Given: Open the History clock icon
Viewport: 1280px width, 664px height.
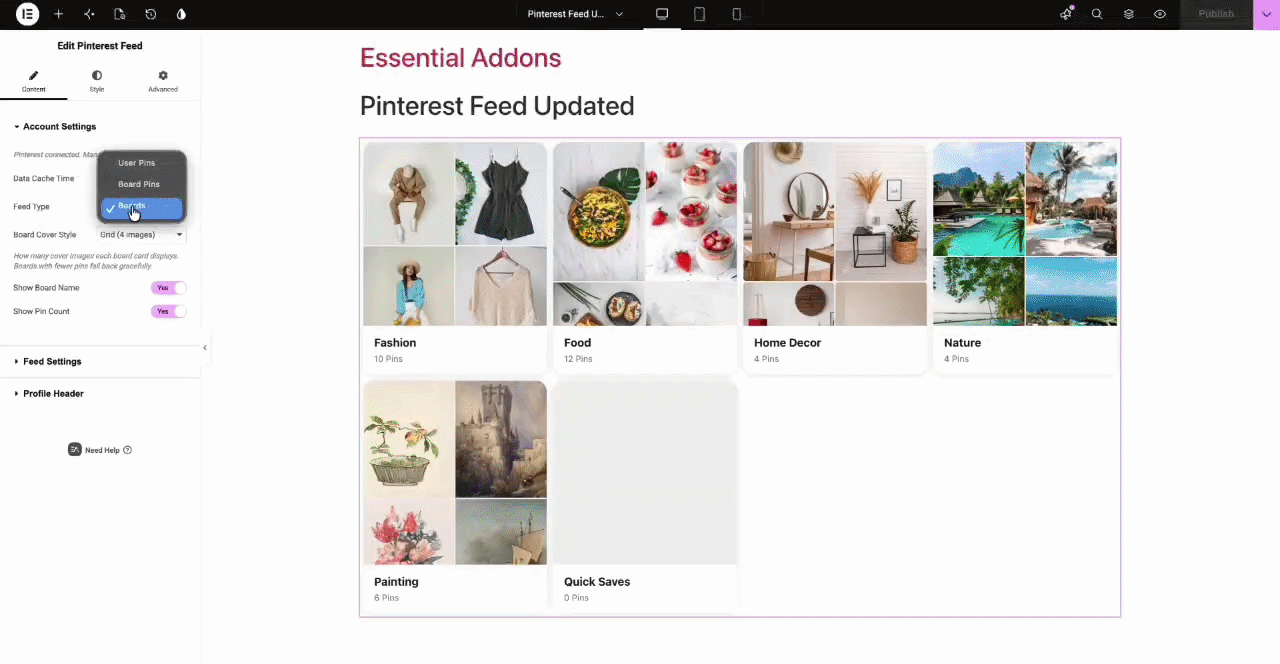Looking at the screenshot, I should pyautogui.click(x=150, y=14).
